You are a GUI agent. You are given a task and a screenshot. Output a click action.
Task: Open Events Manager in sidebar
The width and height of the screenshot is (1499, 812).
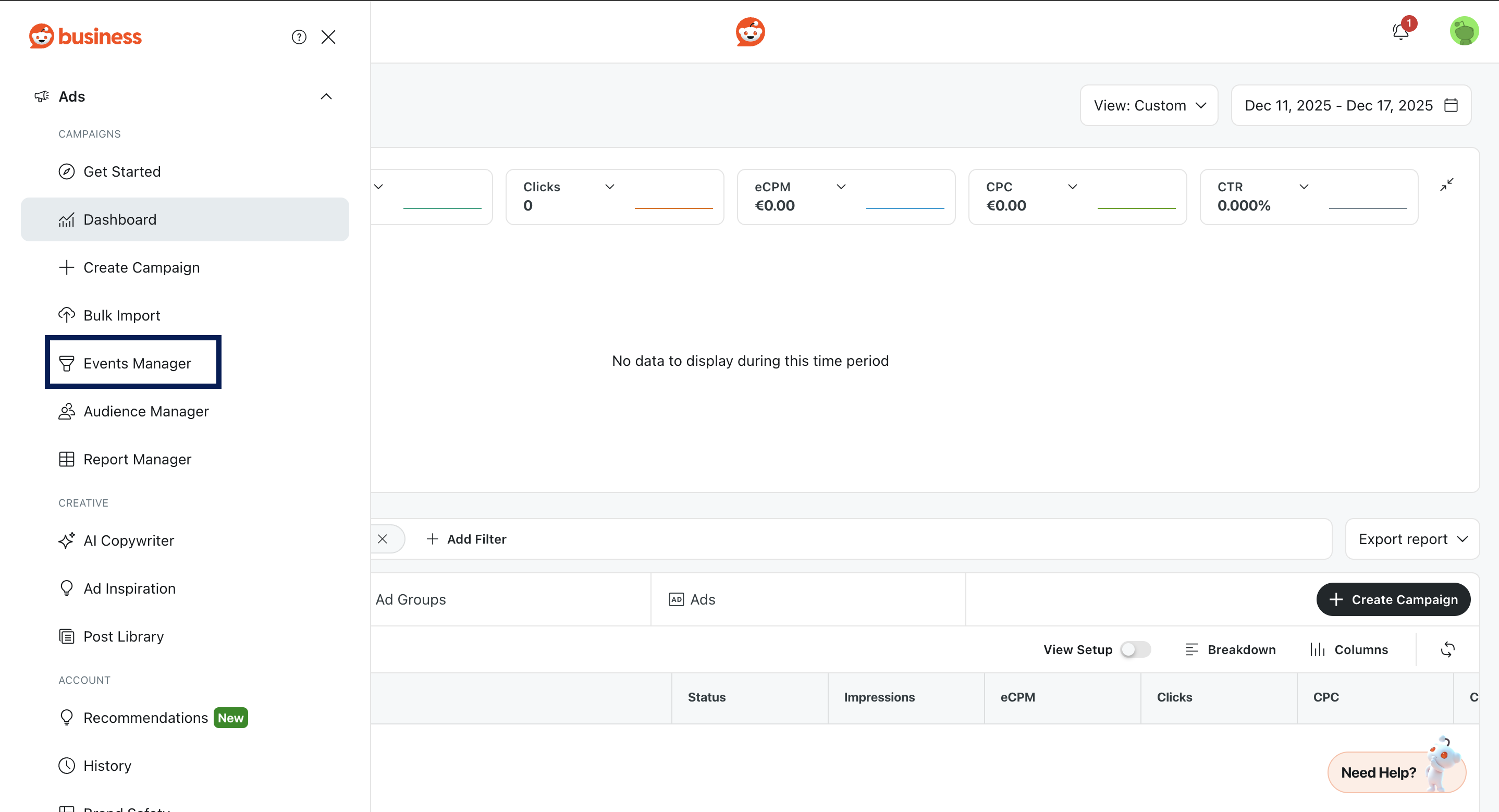pos(137,363)
